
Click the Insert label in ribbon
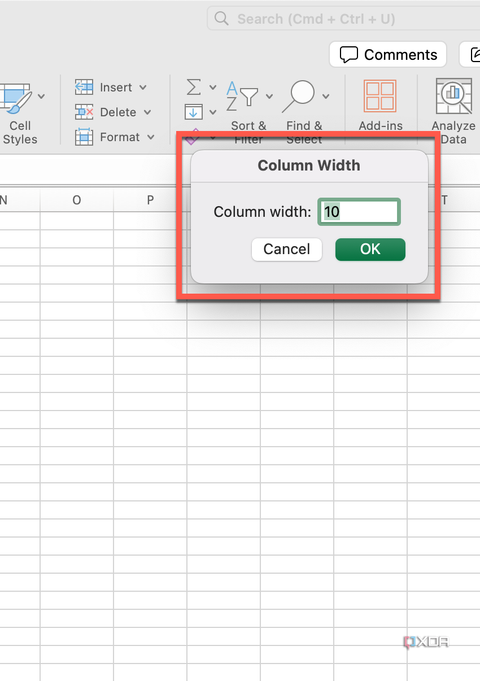tap(116, 87)
